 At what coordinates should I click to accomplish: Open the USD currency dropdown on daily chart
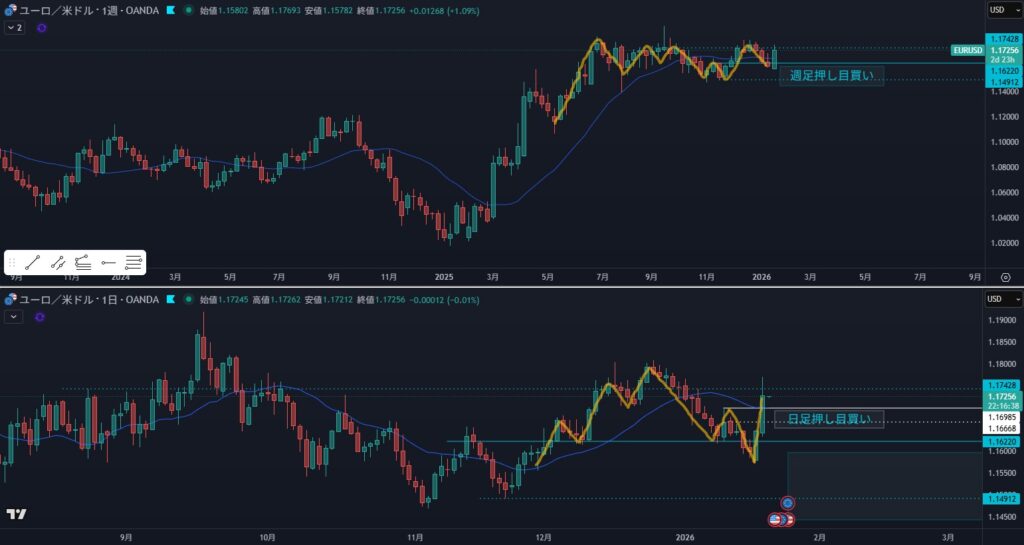(1002, 299)
